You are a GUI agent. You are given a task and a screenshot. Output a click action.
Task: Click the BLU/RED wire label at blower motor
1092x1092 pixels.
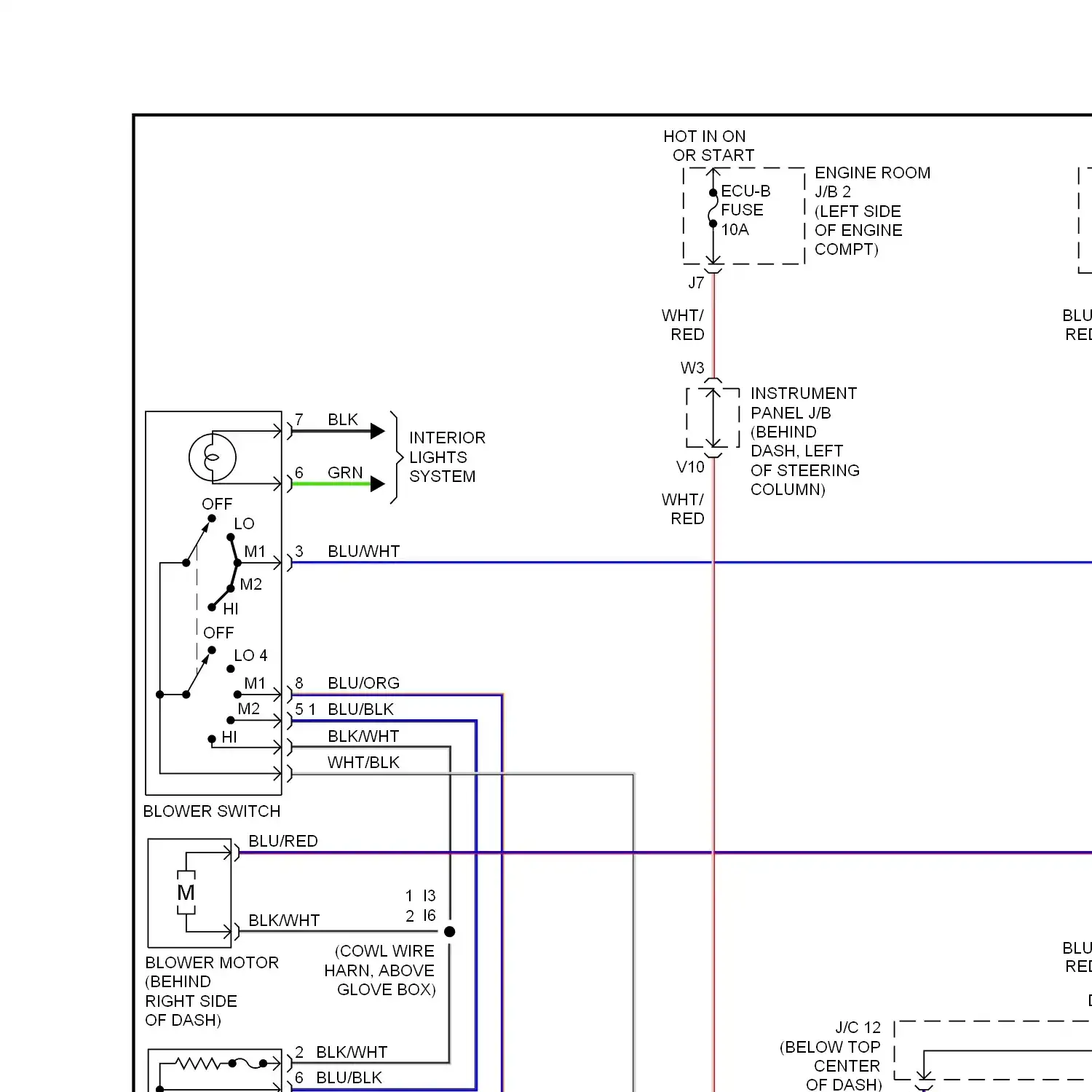click(x=283, y=842)
